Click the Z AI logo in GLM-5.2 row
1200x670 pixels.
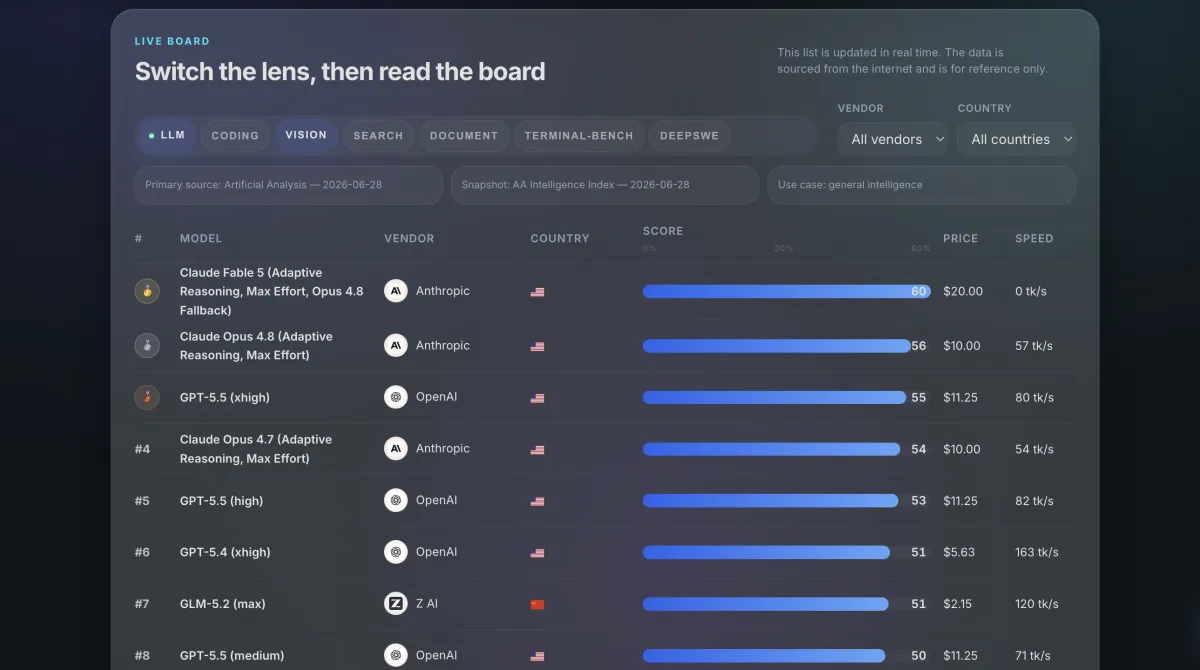(x=396, y=603)
